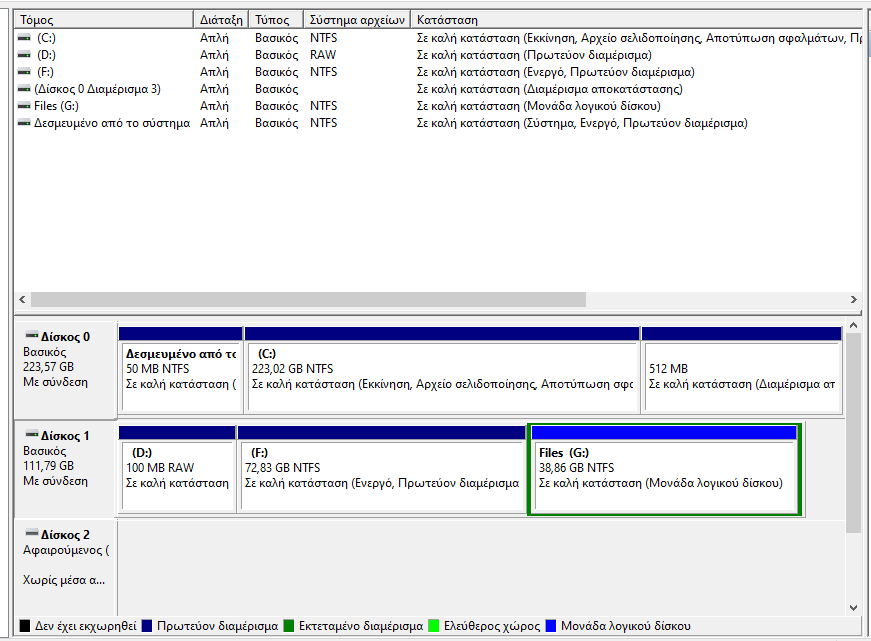Image resolution: width=871 pixels, height=641 pixels.
Task: Select the (C:) volume row in the list
Action: click(x=439, y=38)
